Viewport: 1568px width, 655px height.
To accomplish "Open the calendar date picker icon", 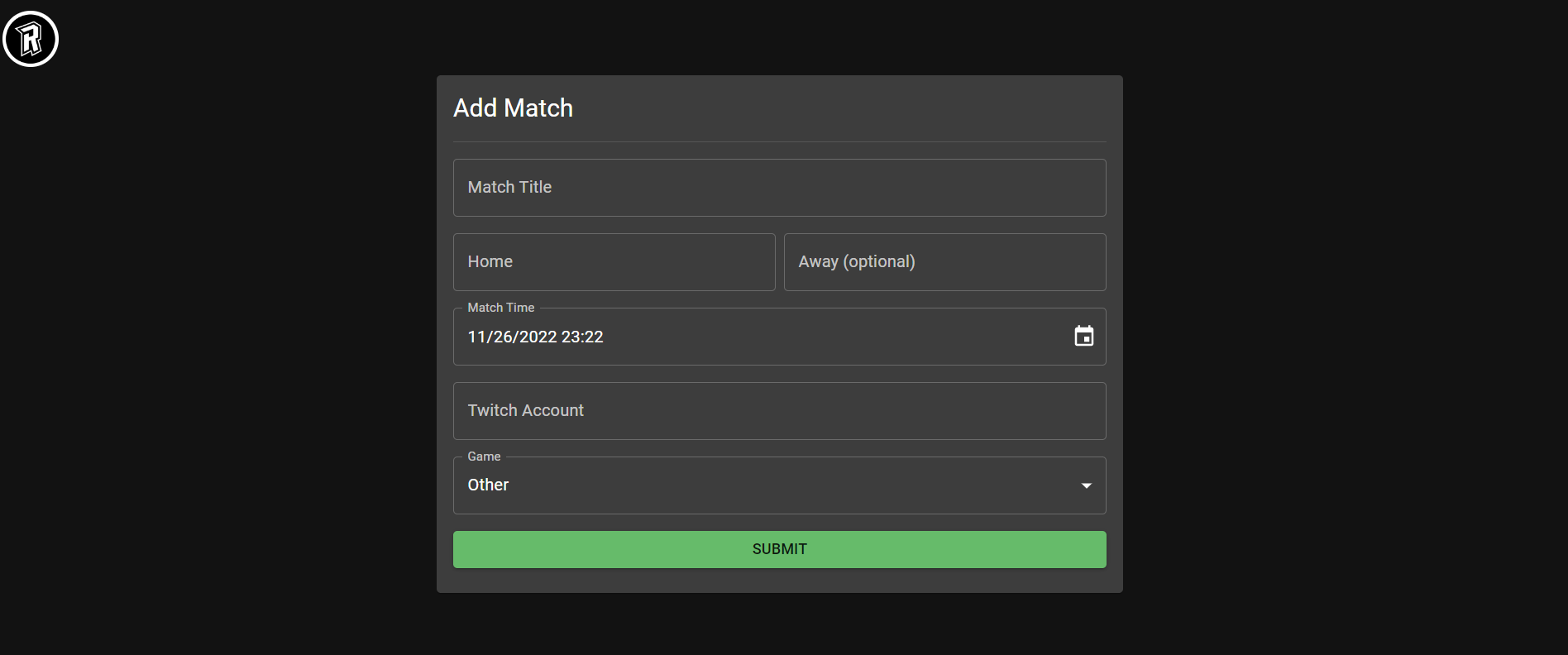I will coord(1083,336).
